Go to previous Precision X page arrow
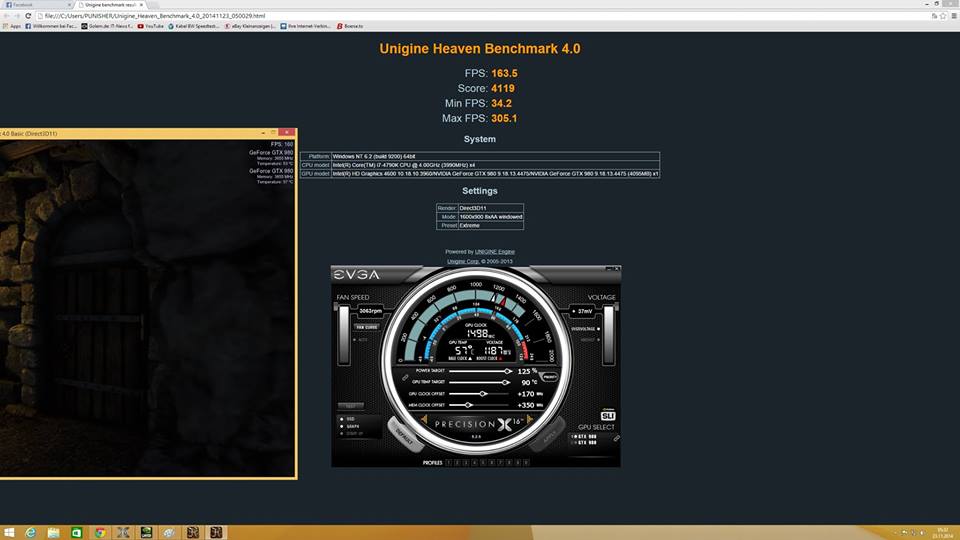The width and height of the screenshot is (960, 540). [x=424, y=420]
